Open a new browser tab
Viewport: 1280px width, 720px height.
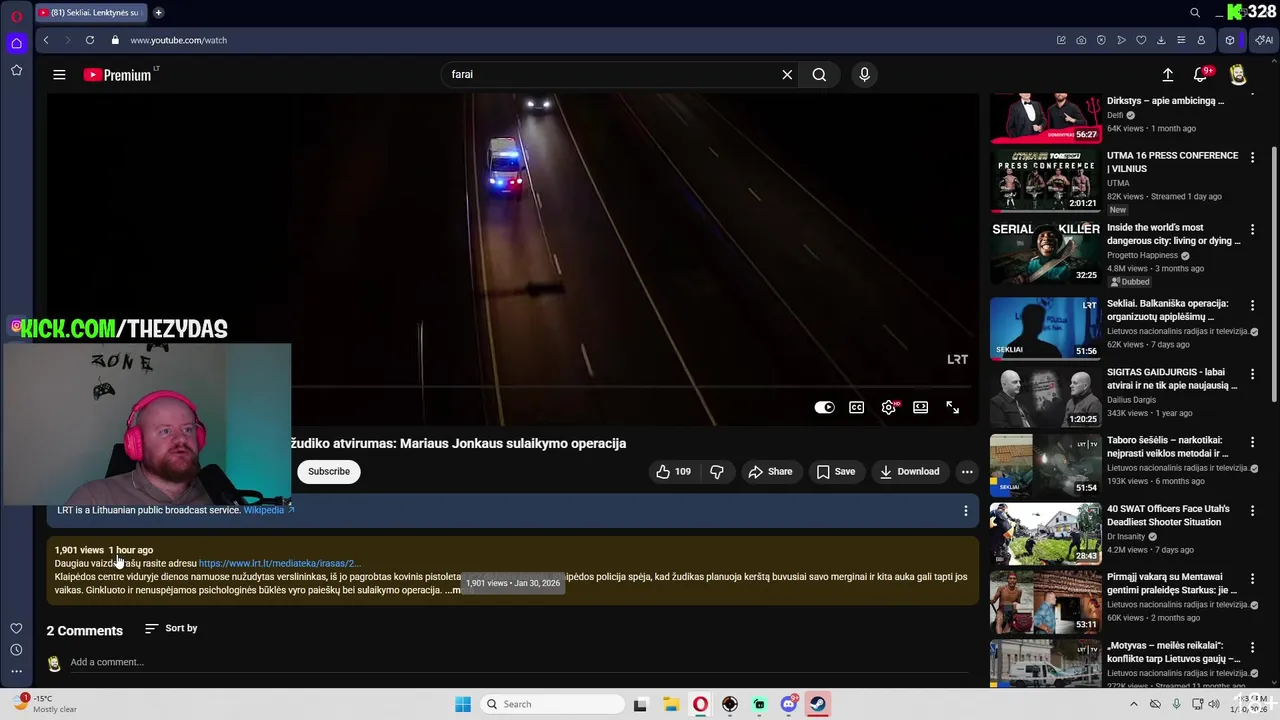pyautogui.click(x=158, y=13)
